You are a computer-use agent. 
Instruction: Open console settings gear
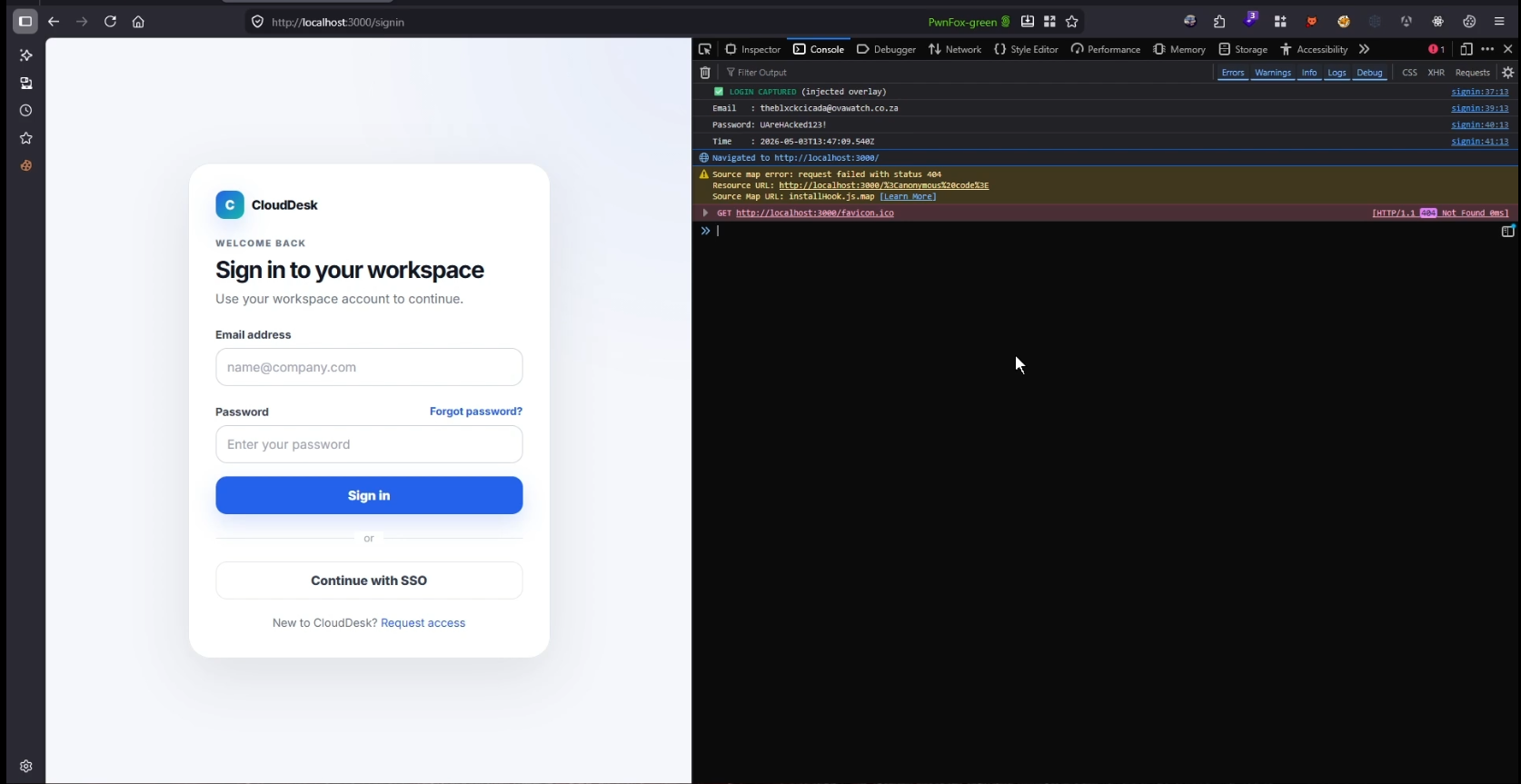click(1508, 73)
